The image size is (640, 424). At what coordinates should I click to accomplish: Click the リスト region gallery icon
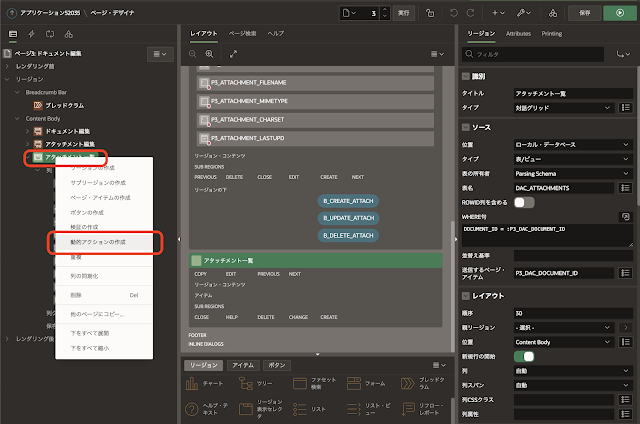coord(300,409)
